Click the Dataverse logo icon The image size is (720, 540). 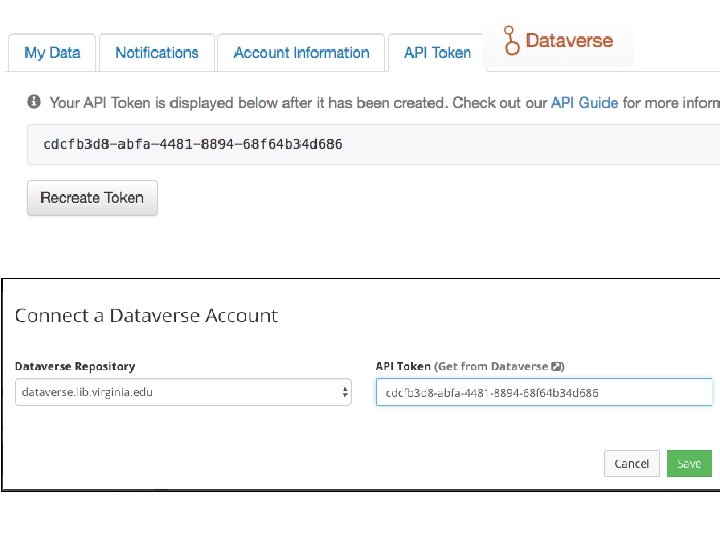511,40
